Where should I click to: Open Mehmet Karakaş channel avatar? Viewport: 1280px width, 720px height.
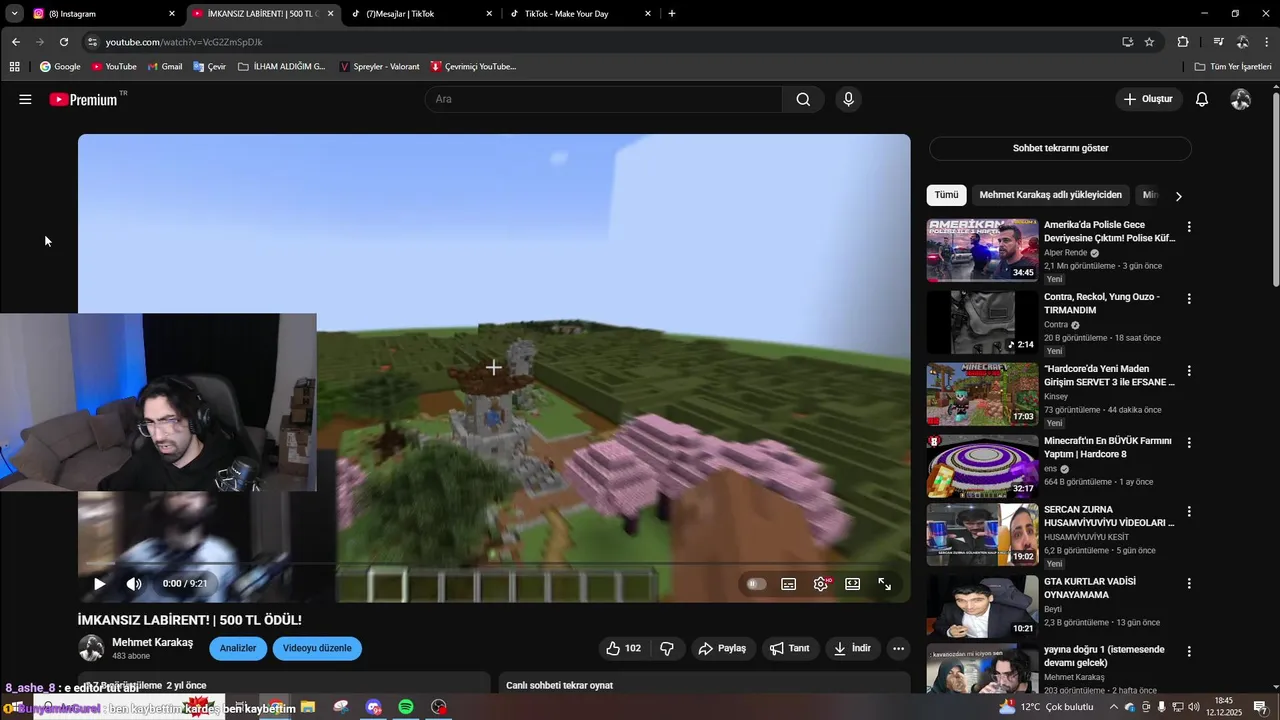click(x=91, y=648)
